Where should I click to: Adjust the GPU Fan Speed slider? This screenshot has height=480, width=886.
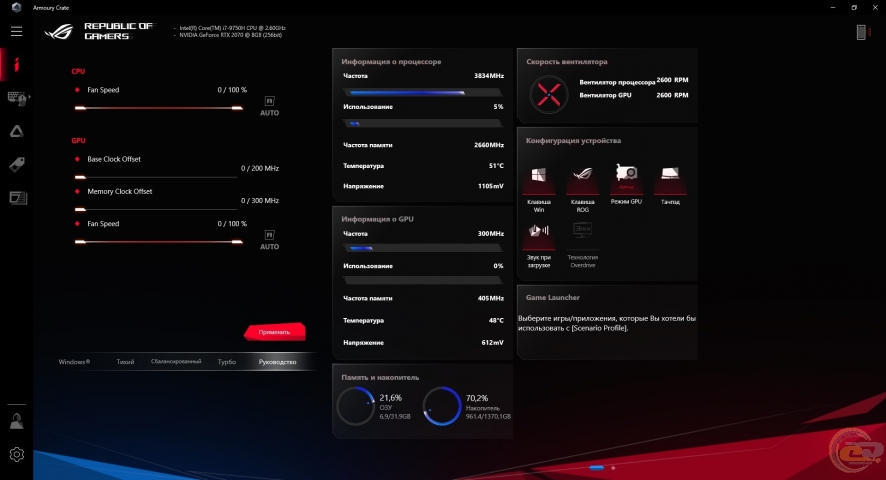pyautogui.click(x=159, y=242)
